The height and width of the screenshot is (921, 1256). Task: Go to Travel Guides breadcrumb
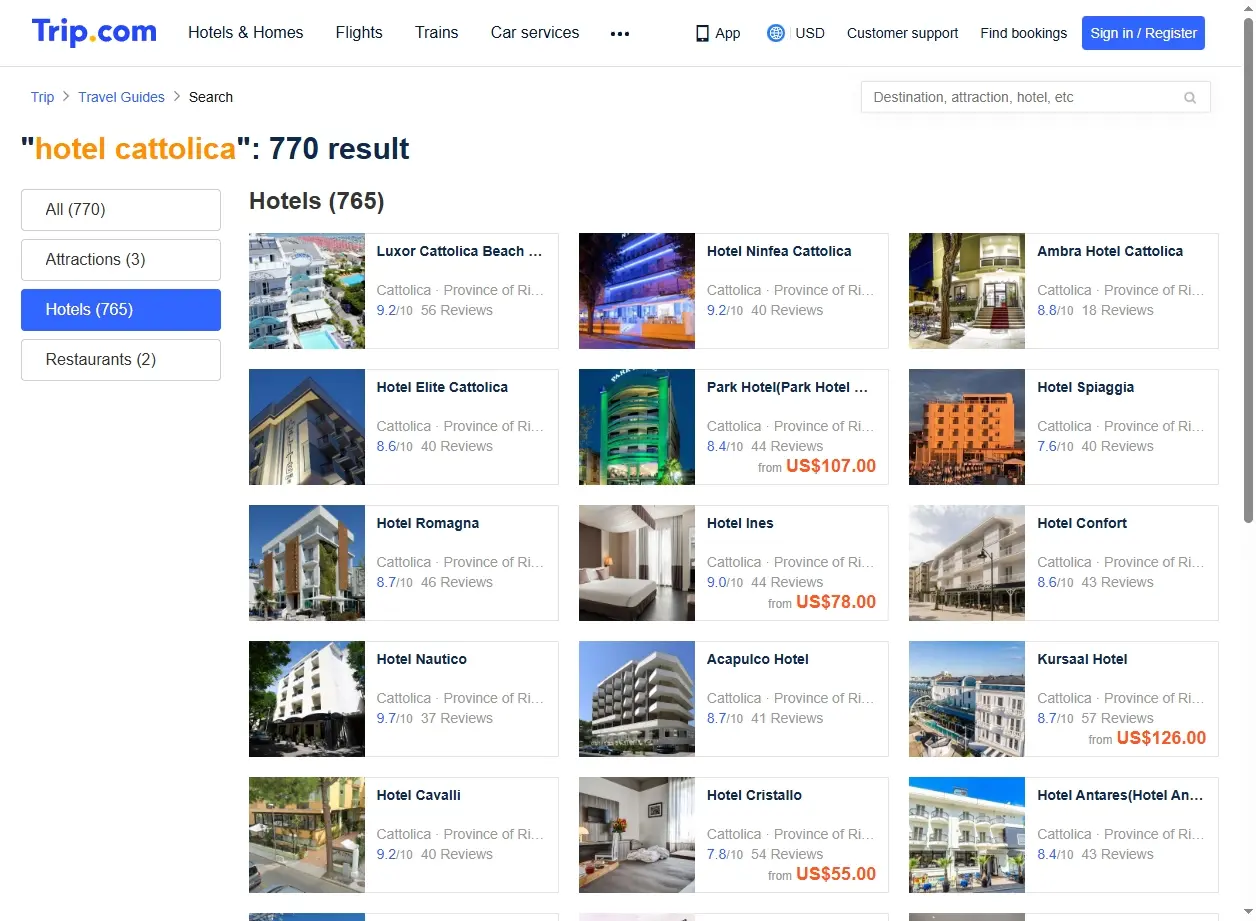tap(121, 97)
